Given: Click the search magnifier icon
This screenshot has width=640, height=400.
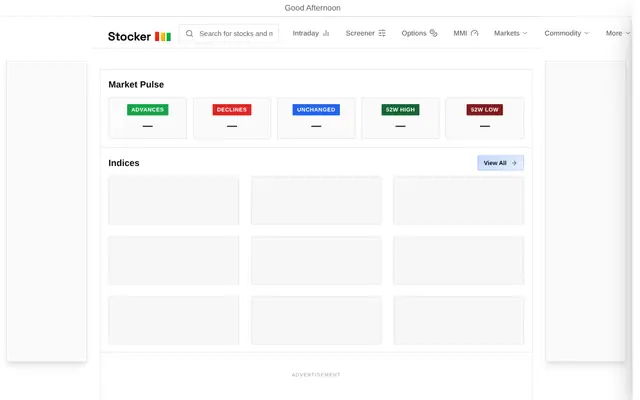Looking at the screenshot, I should click(x=189, y=33).
